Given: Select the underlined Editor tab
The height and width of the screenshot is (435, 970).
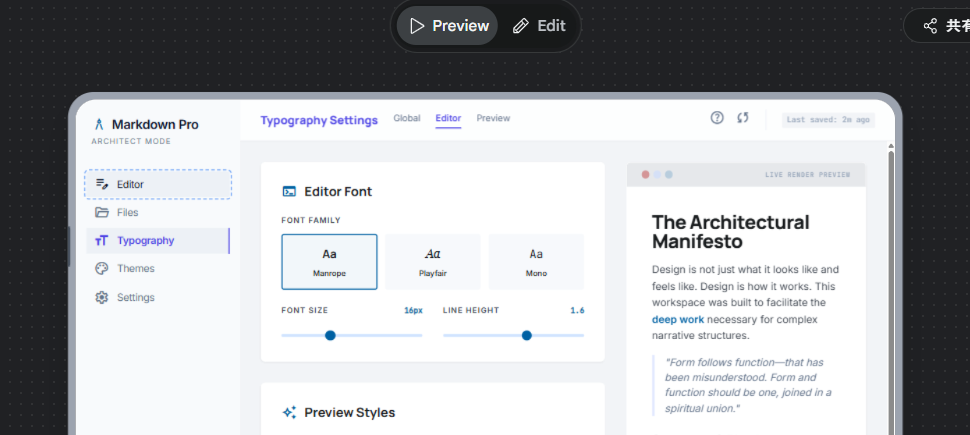Looking at the screenshot, I should pos(448,118).
